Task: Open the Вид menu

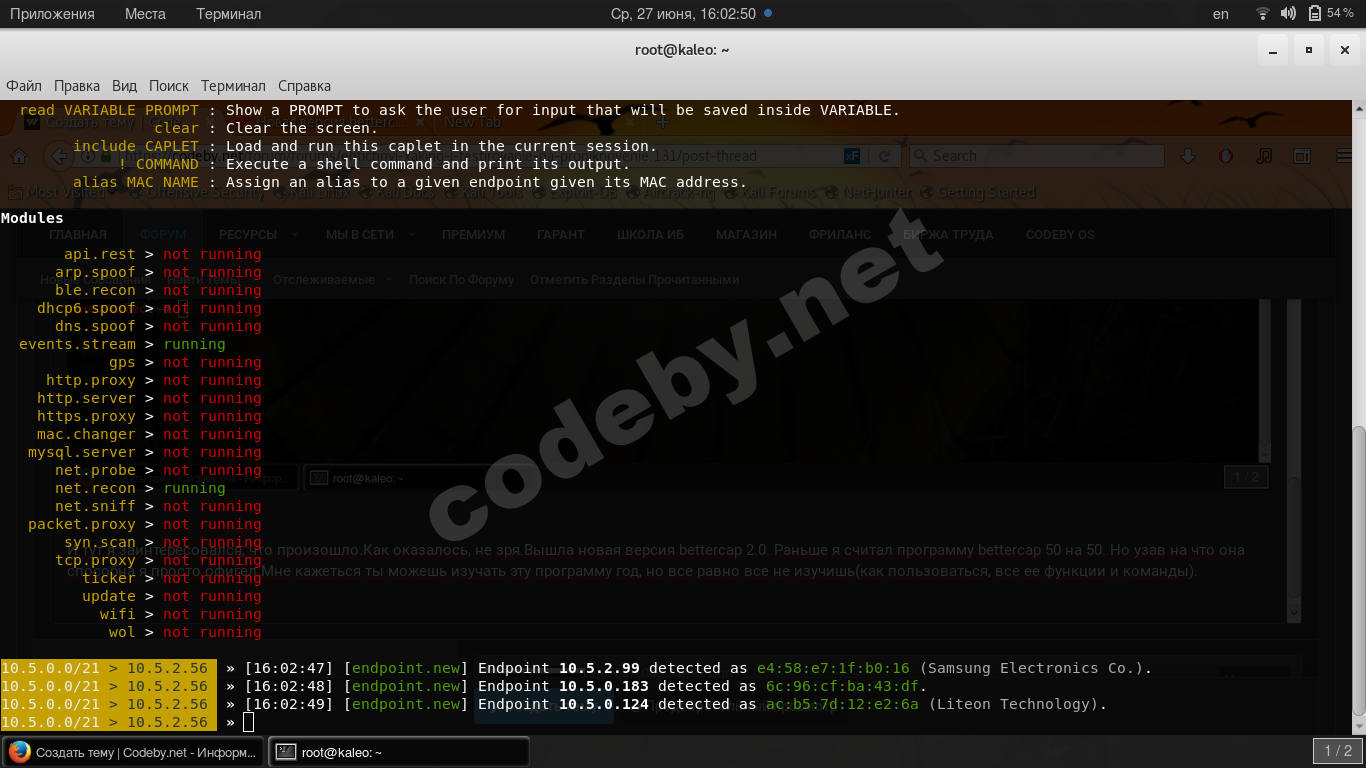Action: pos(124,86)
